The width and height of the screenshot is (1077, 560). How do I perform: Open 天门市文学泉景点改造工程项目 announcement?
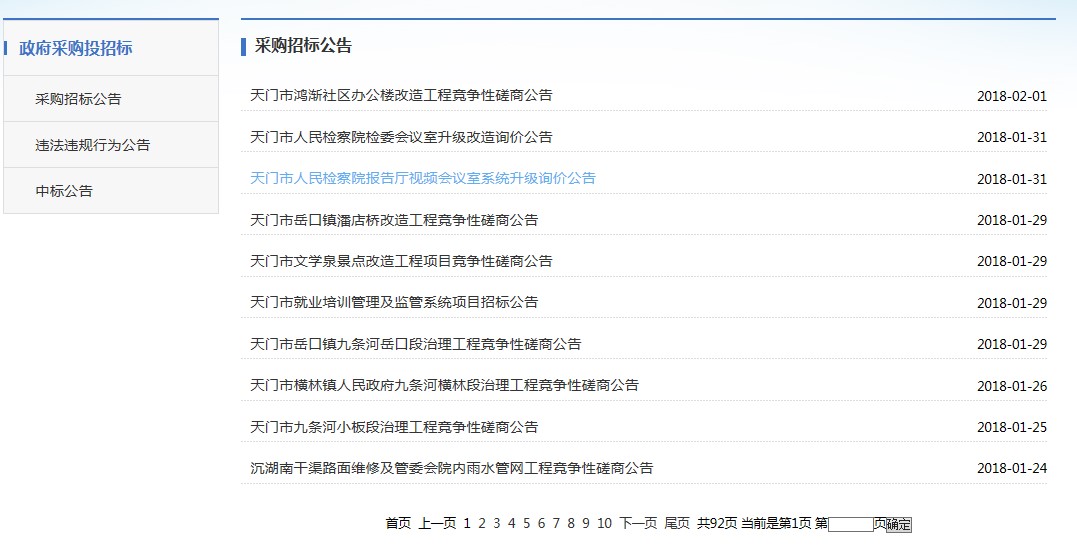[x=400, y=261]
